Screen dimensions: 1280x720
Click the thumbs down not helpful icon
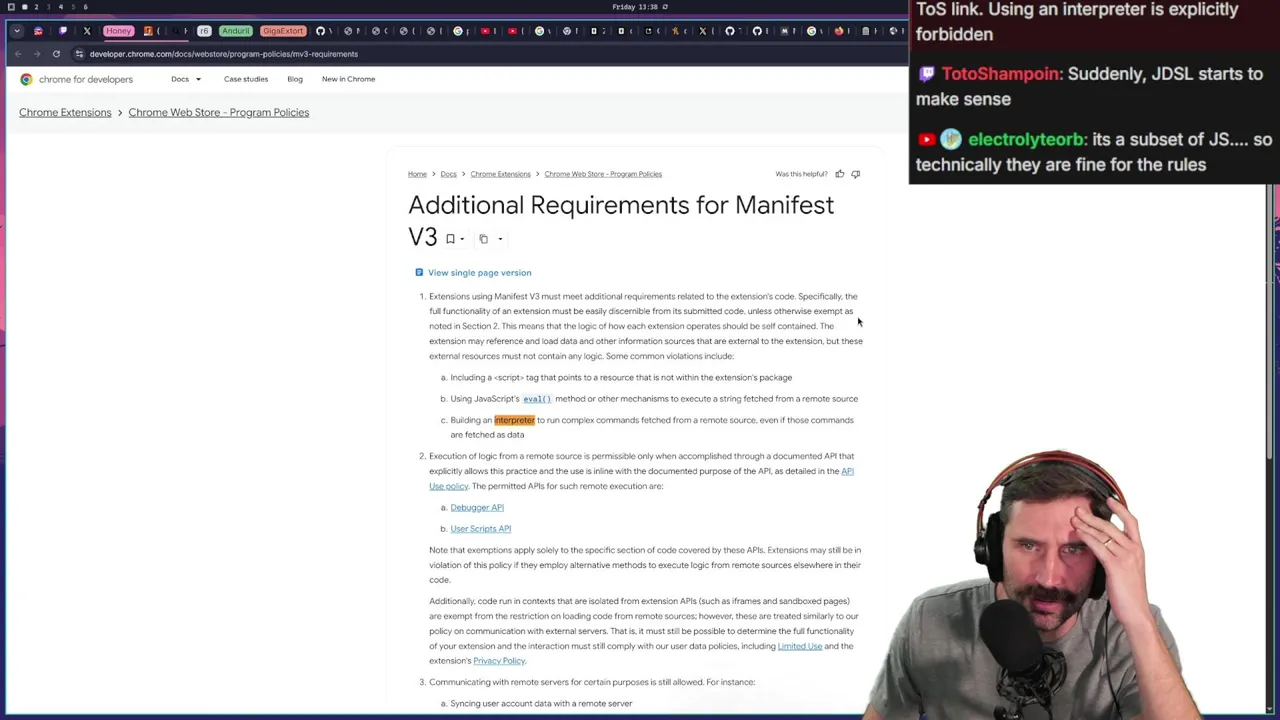[855, 174]
